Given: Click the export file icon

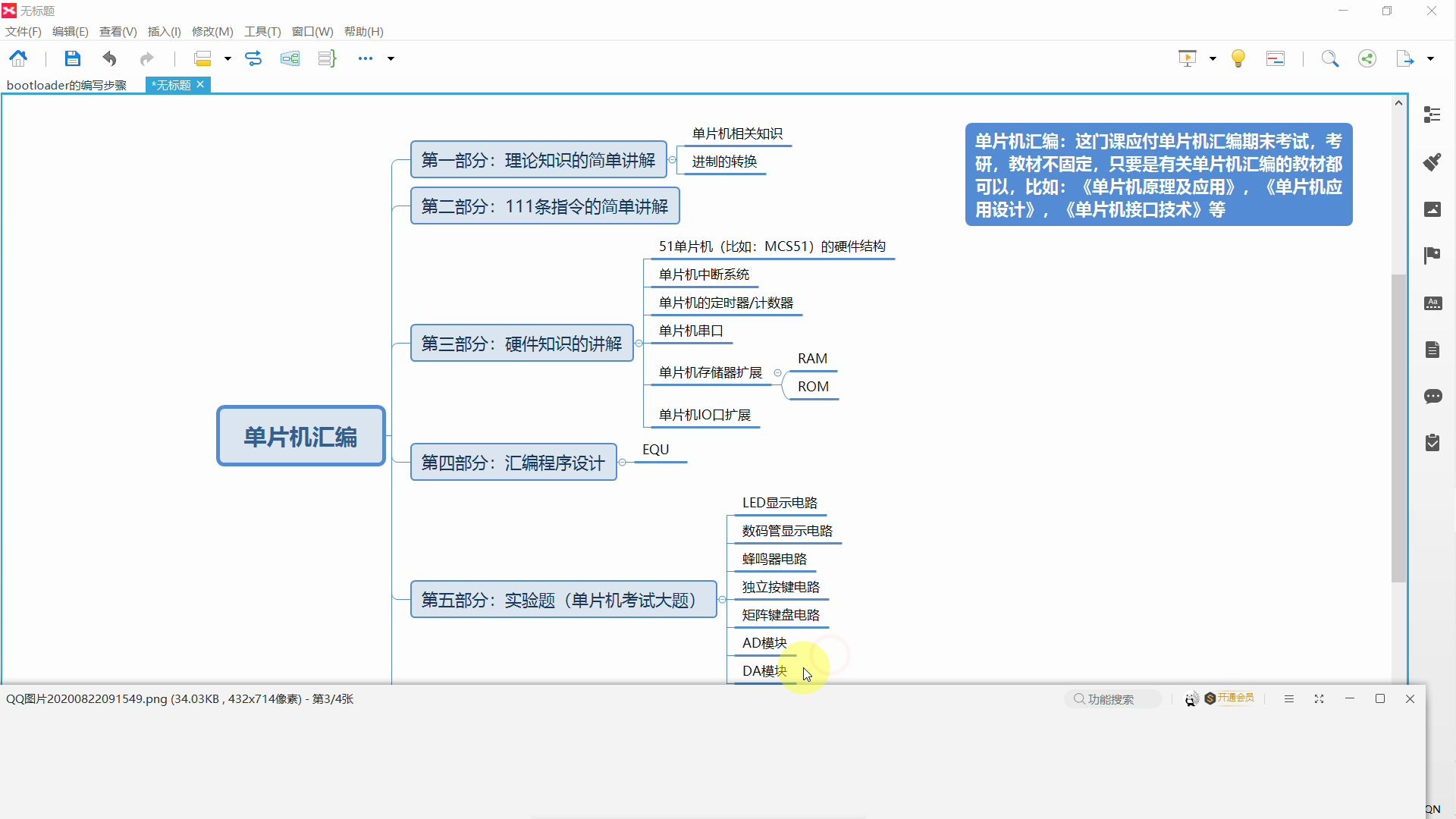Looking at the screenshot, I should [x=1405, y=58].
